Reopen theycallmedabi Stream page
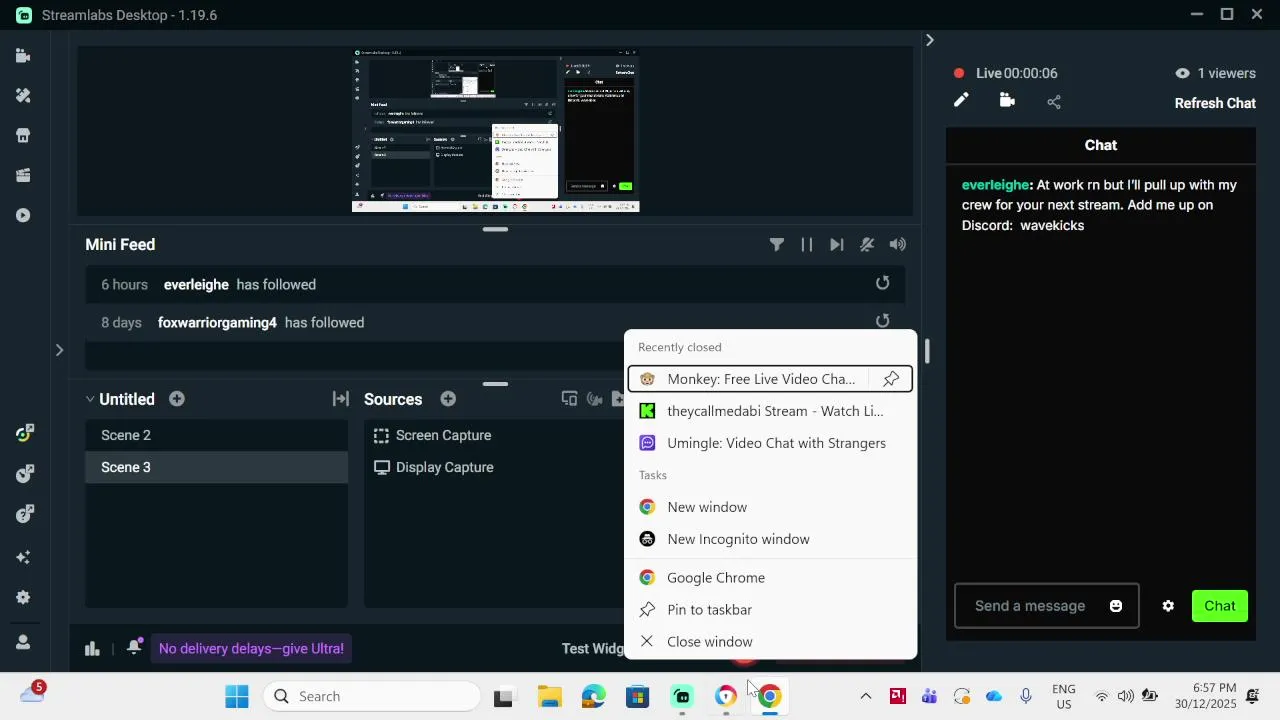 770,411
